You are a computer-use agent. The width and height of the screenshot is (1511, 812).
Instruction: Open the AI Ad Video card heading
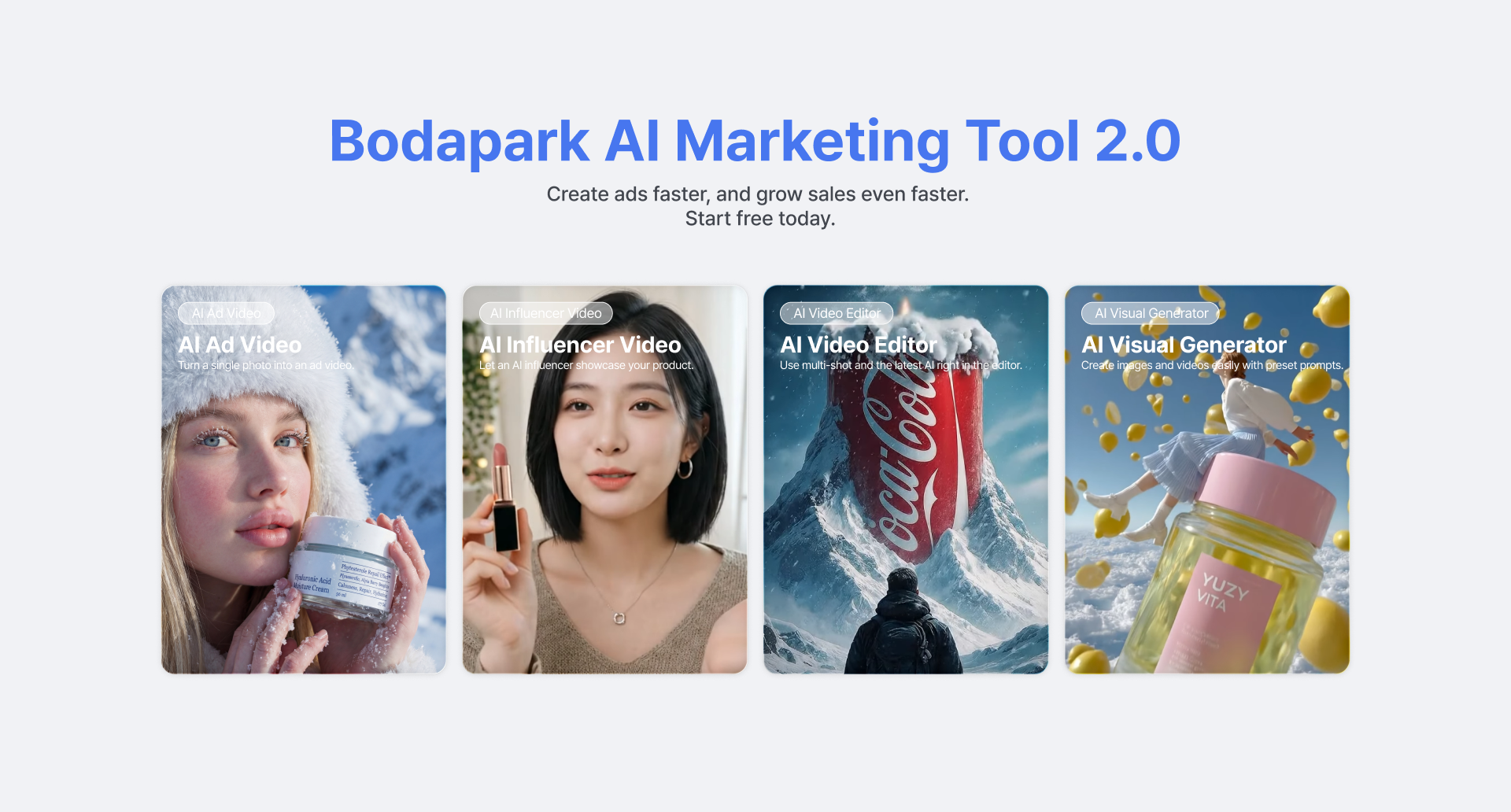pos(240,345)
